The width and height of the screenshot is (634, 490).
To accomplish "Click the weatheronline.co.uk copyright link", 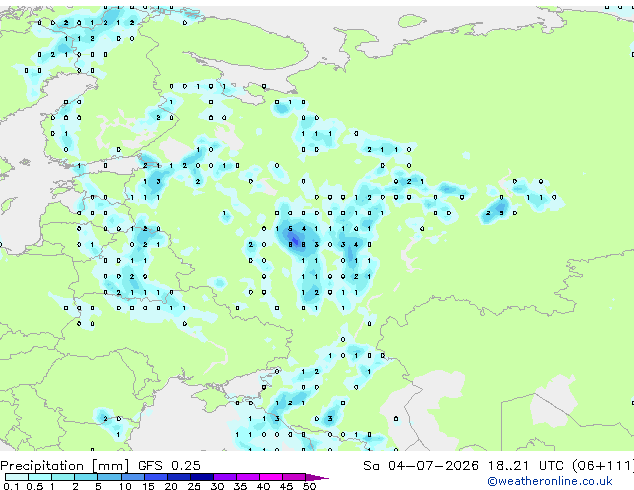I will pyautogui.click(x=550, y=481).
